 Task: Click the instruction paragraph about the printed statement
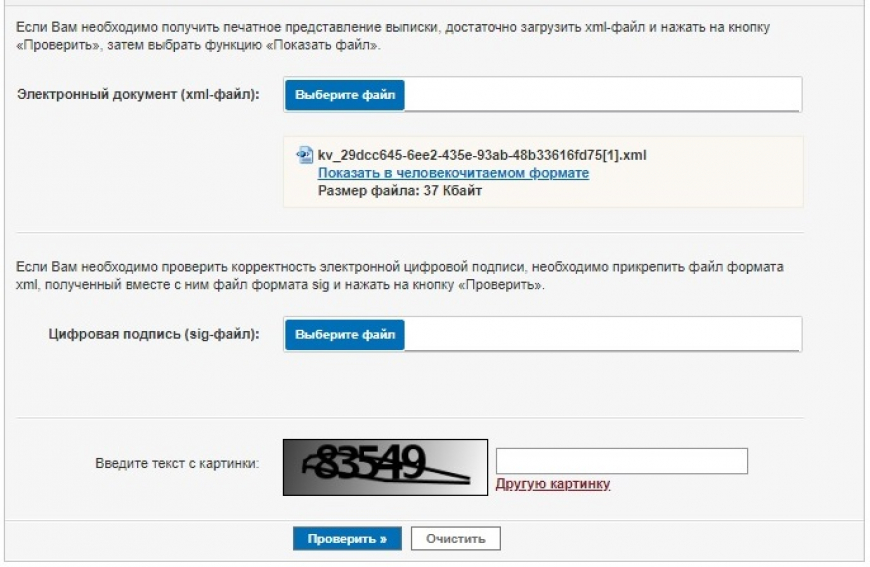point(400,37)
